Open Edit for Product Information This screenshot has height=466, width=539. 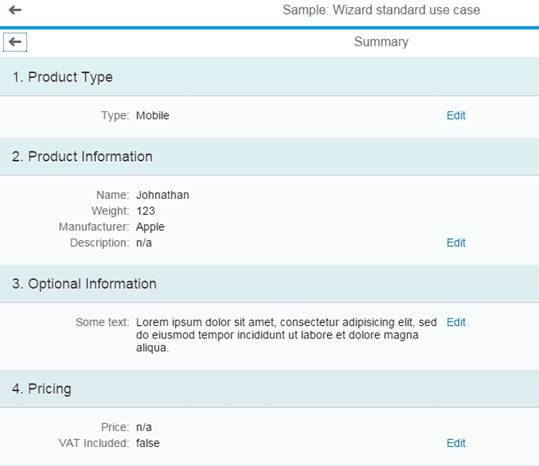coord(456,243)
